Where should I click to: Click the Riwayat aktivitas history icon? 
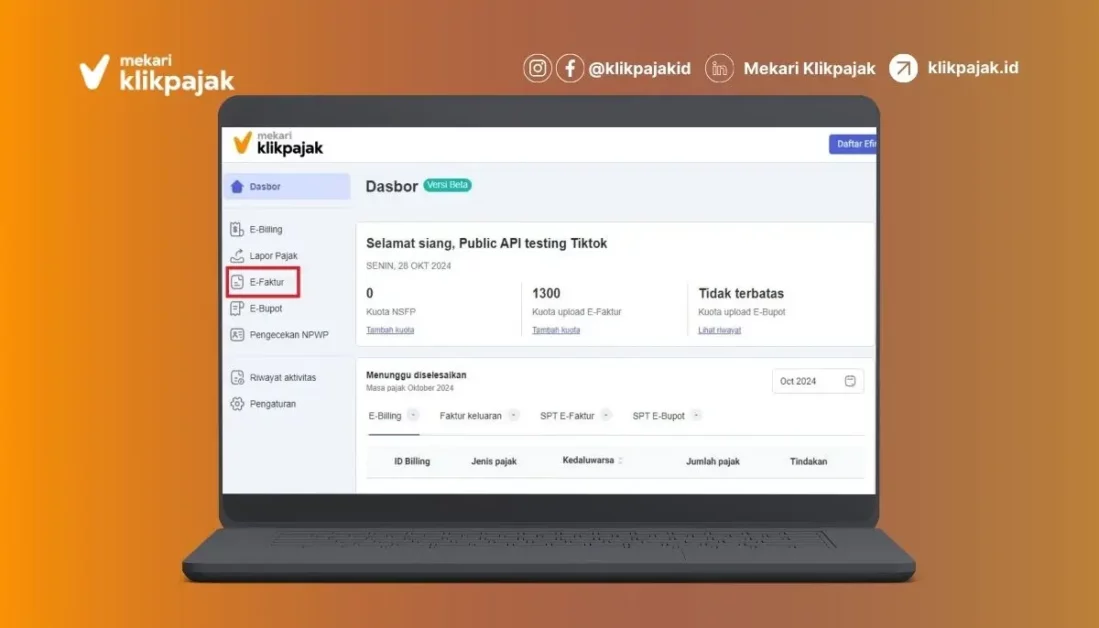point(237,377)
